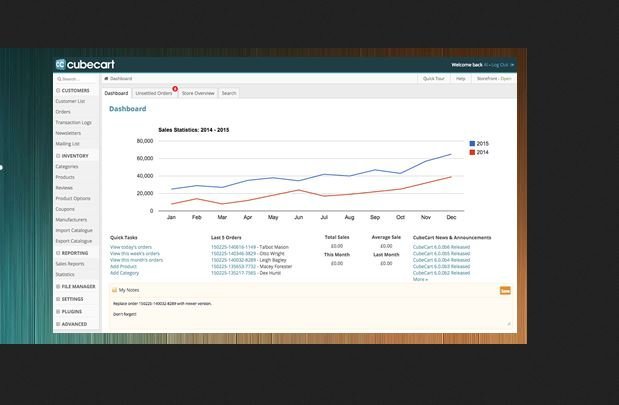Switch to the Store Overview tab
The width and height of the screenshot is (619, 405).
point(198,93)
